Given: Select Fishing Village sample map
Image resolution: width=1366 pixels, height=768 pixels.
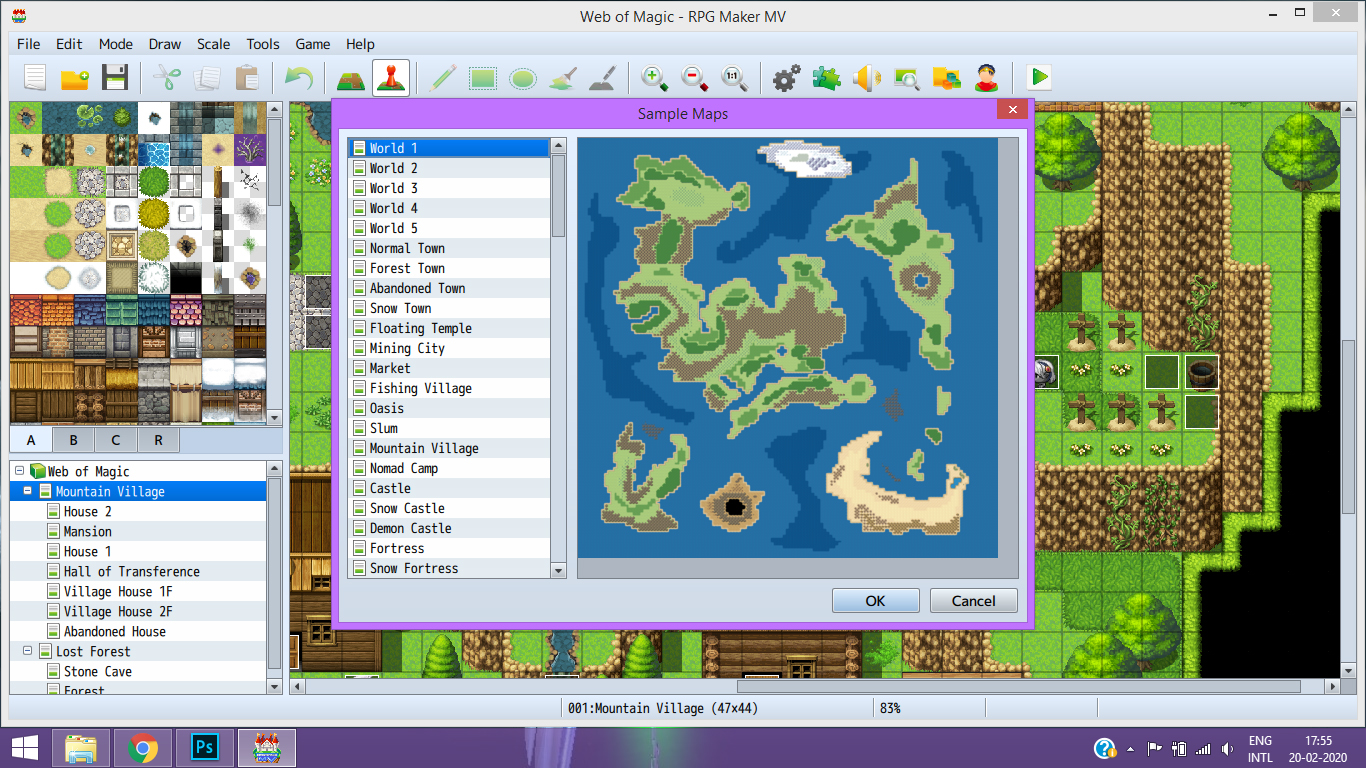Looking at the screenshot, I should [450, 388].
